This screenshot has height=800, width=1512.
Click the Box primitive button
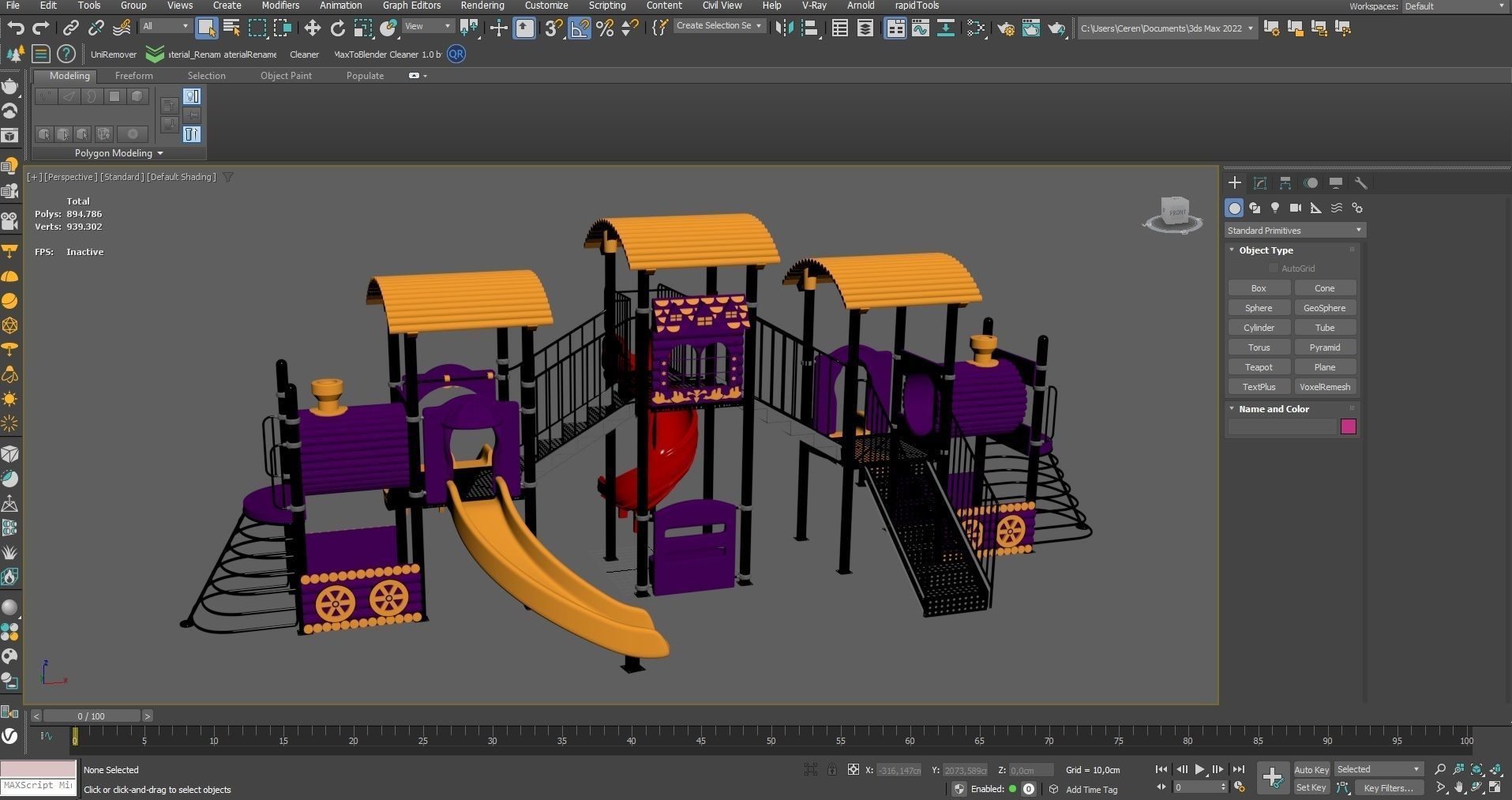[x=1259, y=288]
